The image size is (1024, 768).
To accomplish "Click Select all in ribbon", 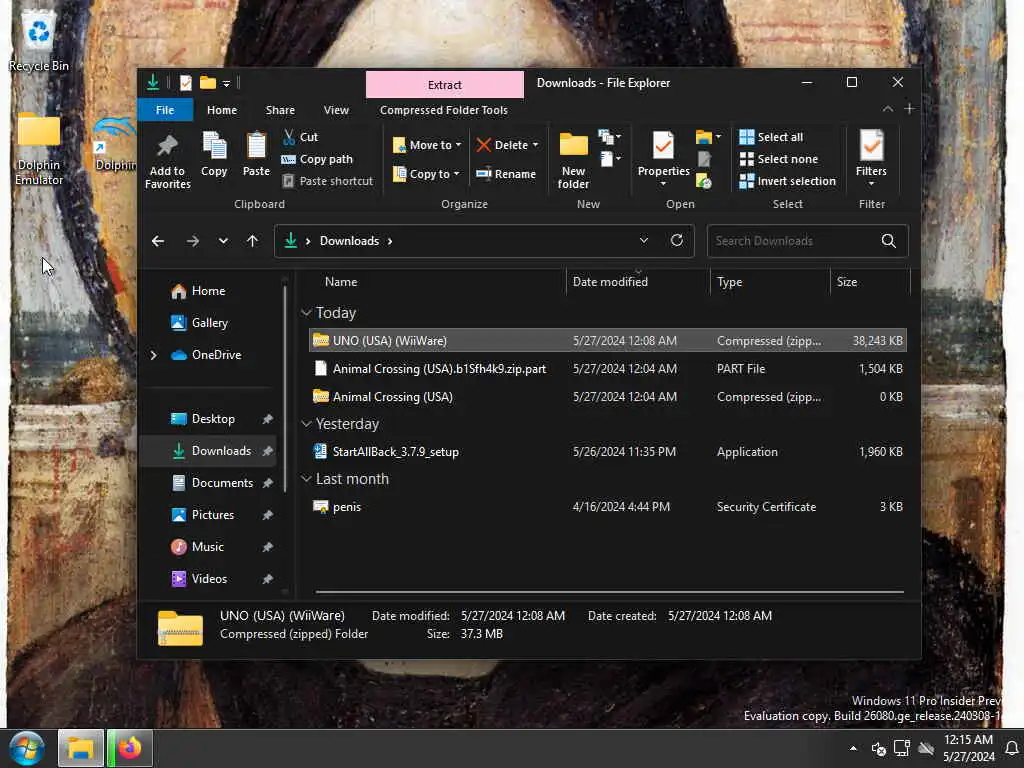I will pos(771,137).
